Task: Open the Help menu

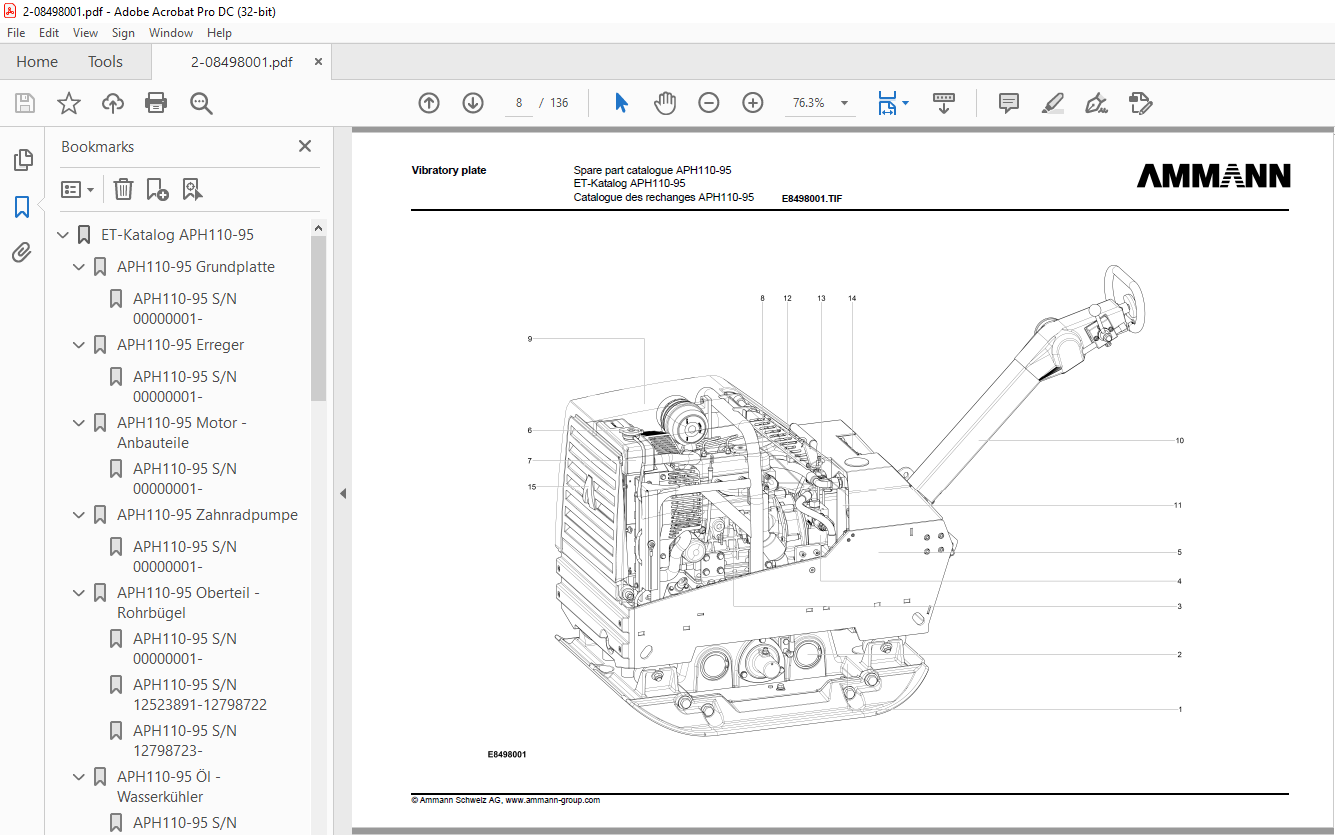Action: [x=219, y=33]
